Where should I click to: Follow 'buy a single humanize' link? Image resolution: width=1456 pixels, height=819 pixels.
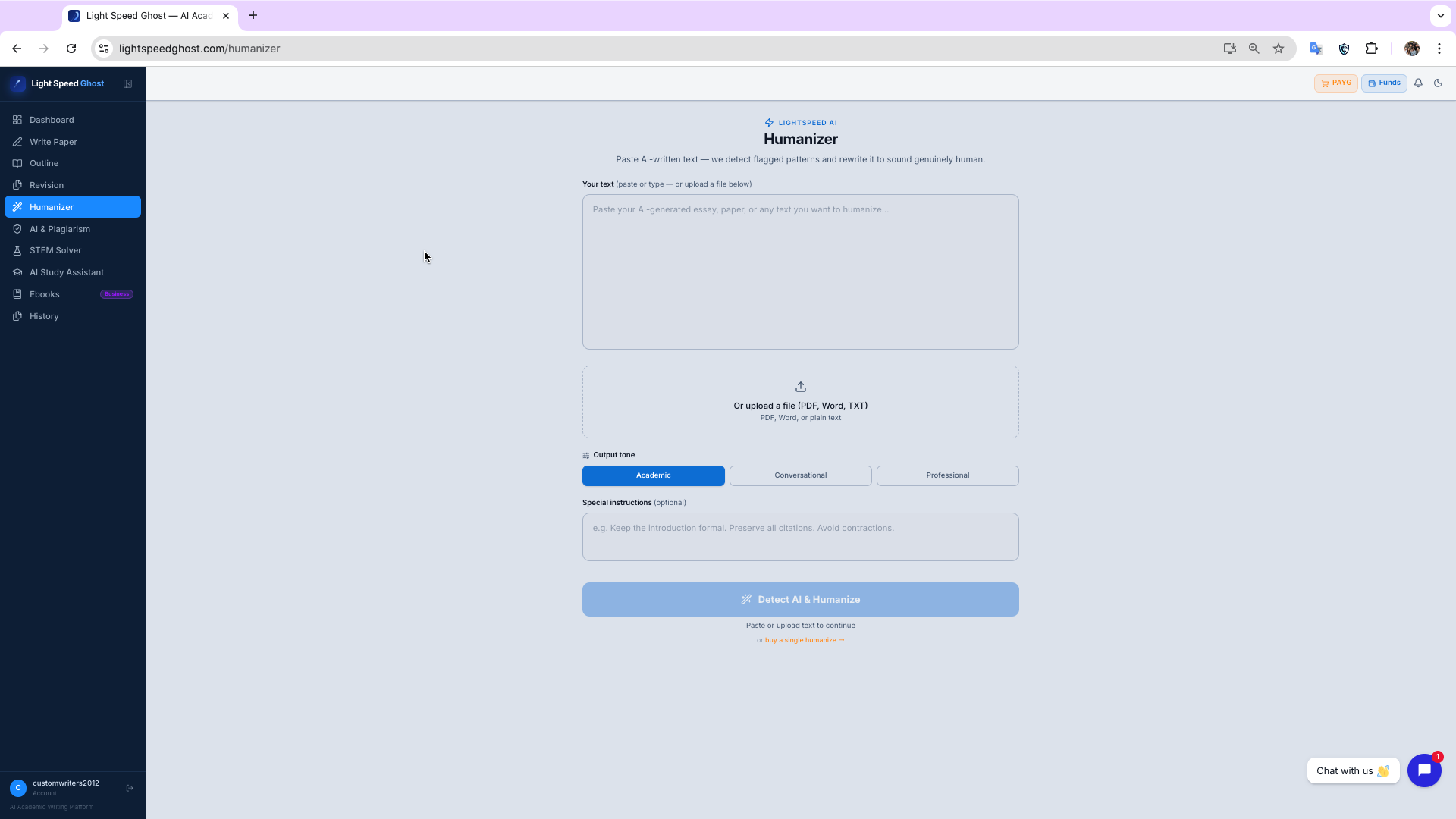805,640
